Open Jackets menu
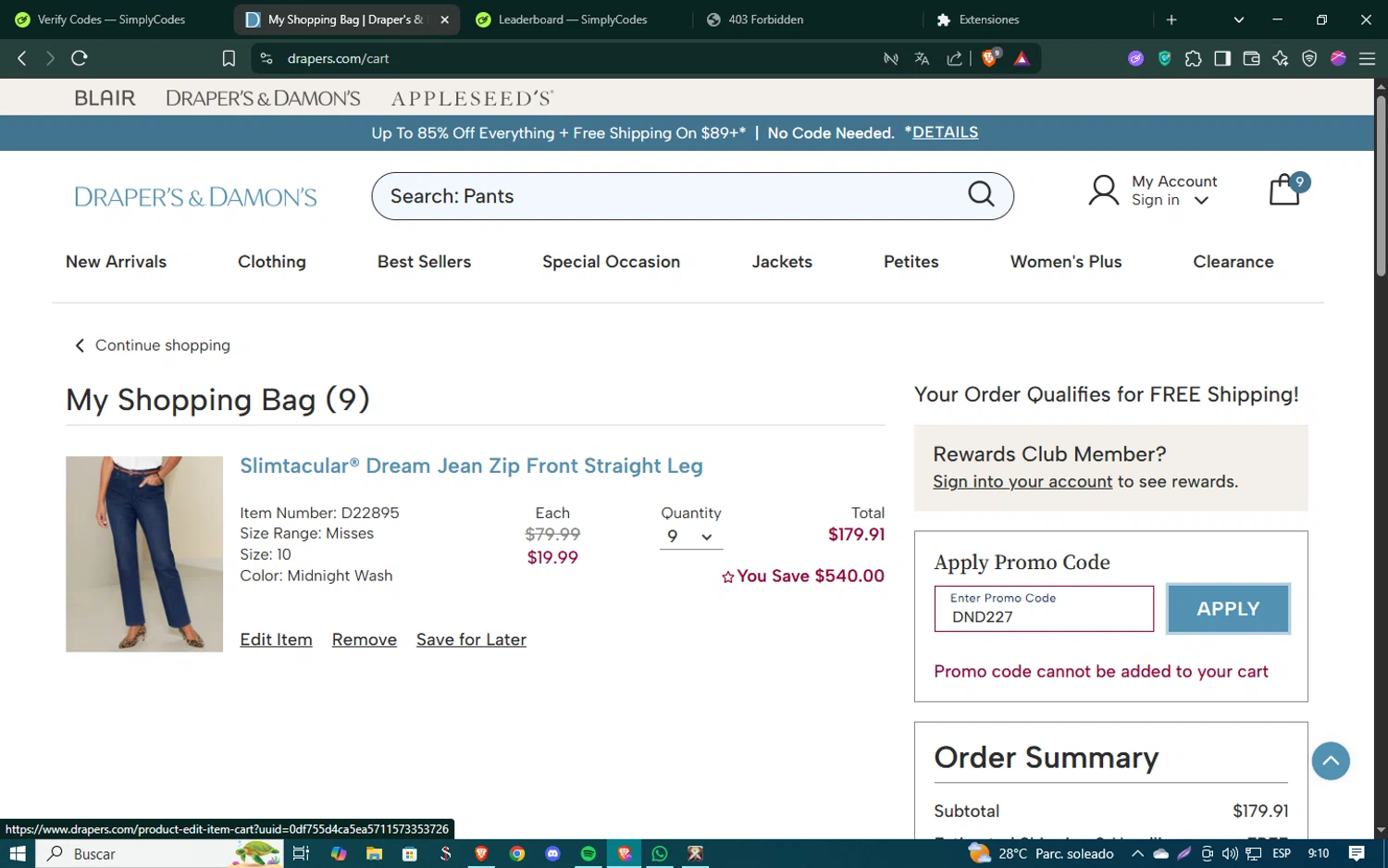This screenshot has width=1388, height=868. (782, 262)
